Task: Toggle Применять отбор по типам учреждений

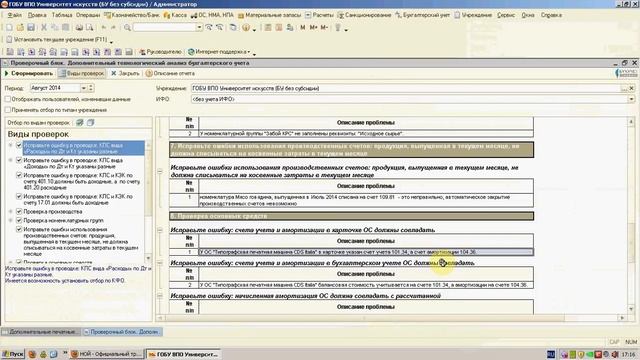Action: pyautogui.click(x=8, y=110)
